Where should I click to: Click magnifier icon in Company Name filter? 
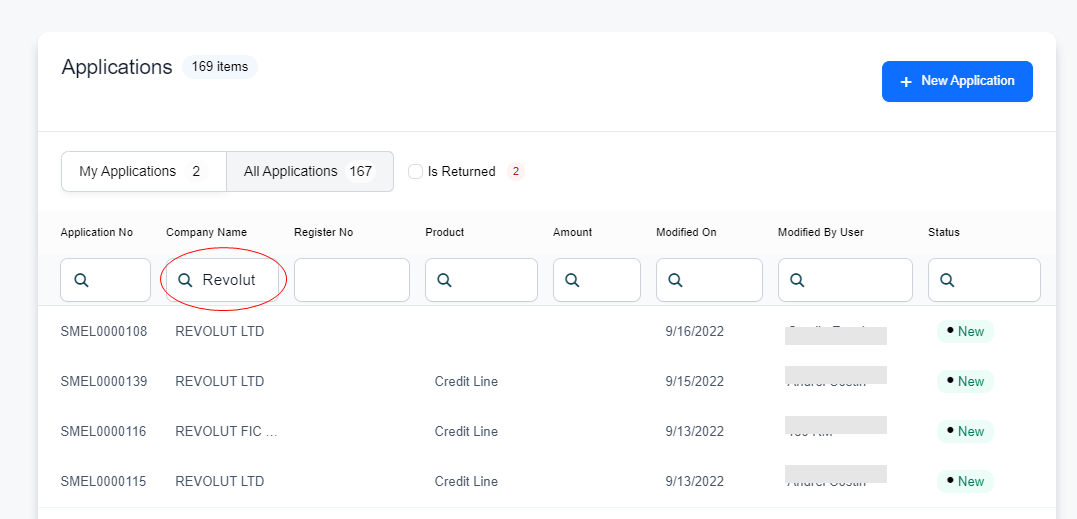[x=185, y=280]
